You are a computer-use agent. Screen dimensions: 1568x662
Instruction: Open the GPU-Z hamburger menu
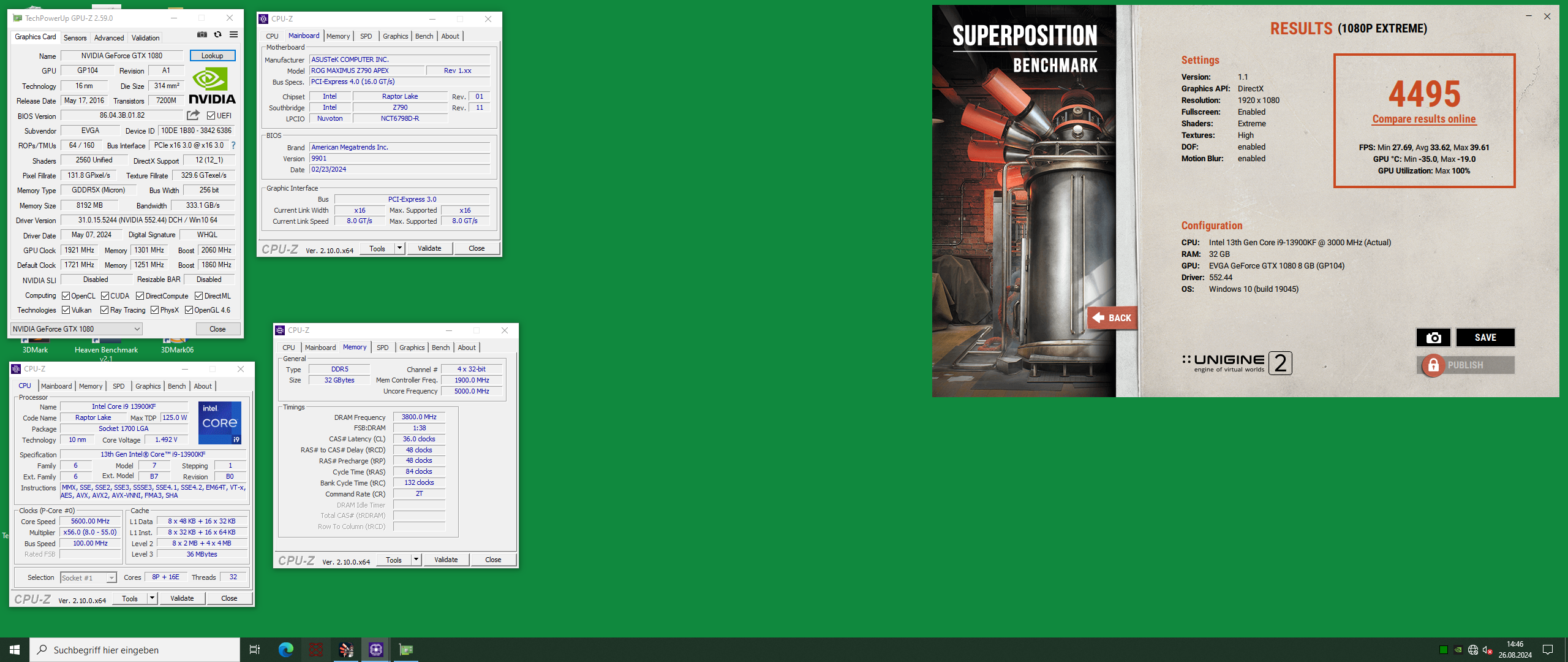click(x=233, y=34)
